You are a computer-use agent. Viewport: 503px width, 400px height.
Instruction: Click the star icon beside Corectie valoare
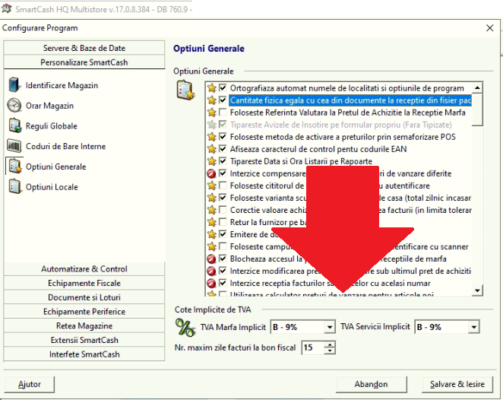pyautogui.click(x=212, y=210)
